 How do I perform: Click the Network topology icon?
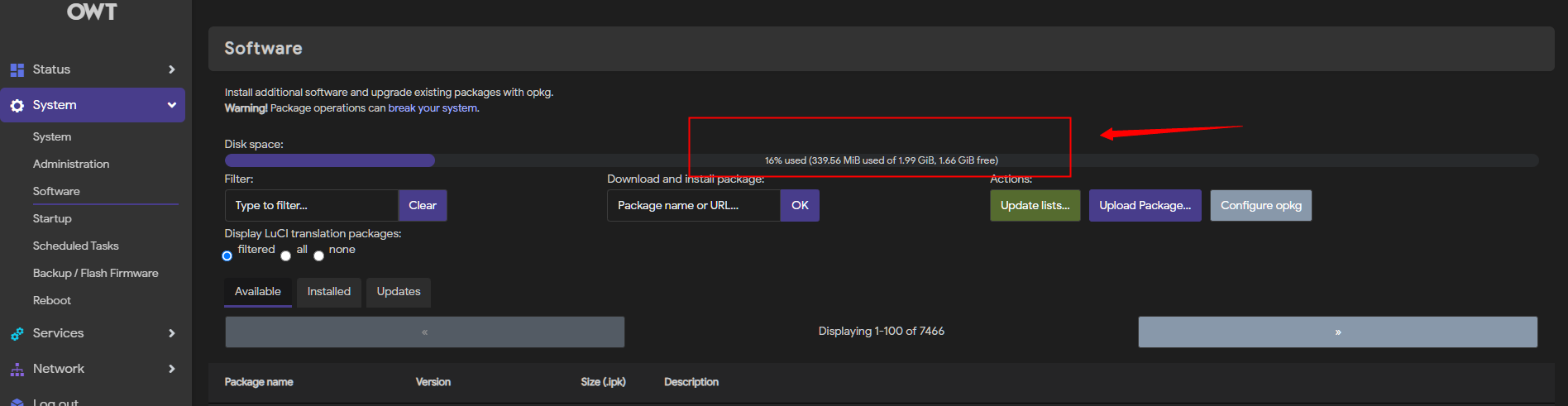17,369
